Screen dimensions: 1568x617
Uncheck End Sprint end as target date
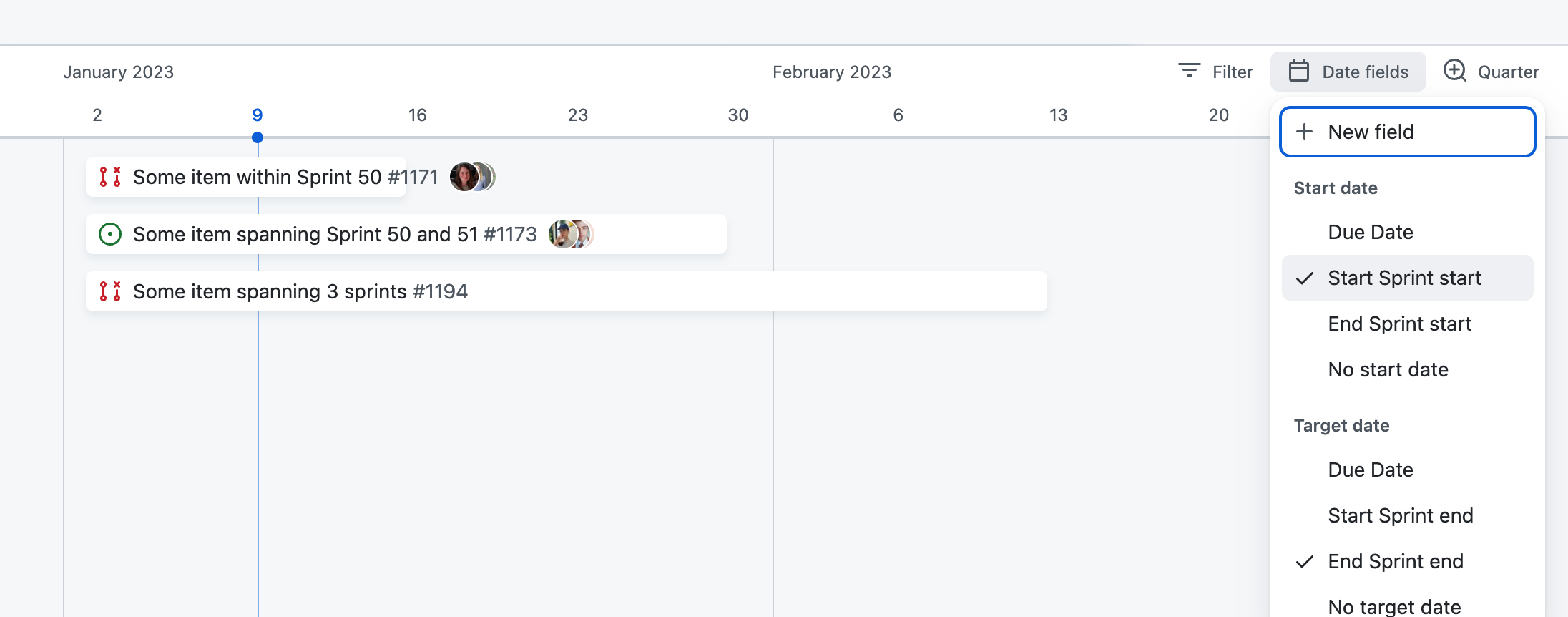pyautogui.click(x=1395, y=561)
